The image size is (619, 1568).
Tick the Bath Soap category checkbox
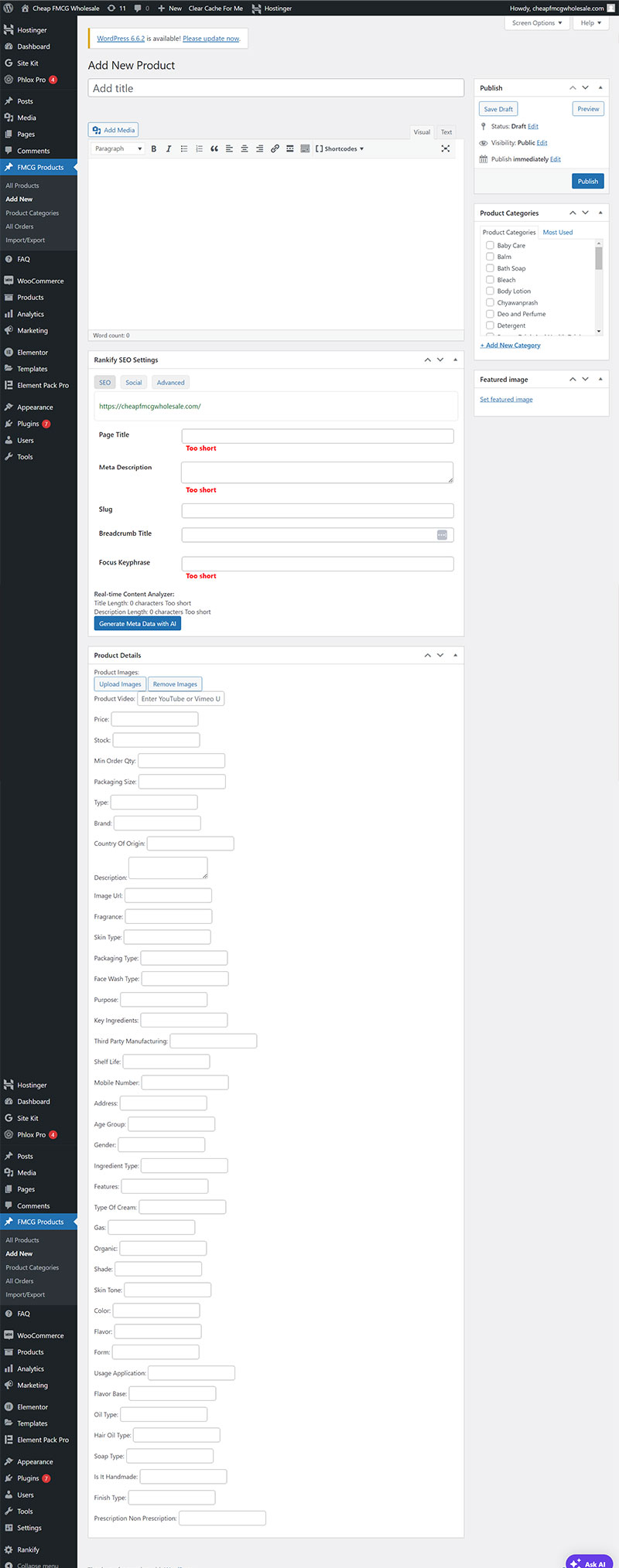pos(490,268)
